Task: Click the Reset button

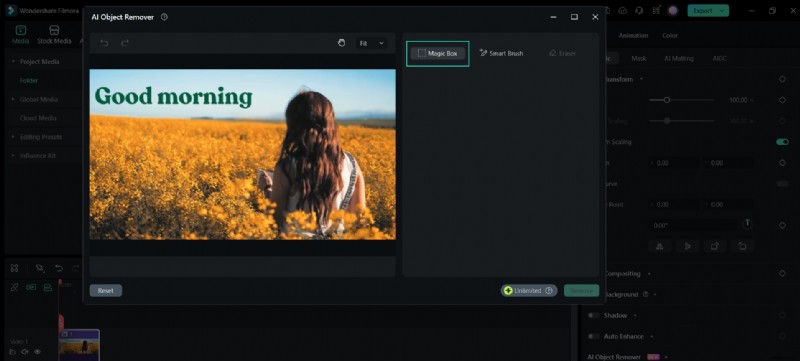Action: (106, 291)
